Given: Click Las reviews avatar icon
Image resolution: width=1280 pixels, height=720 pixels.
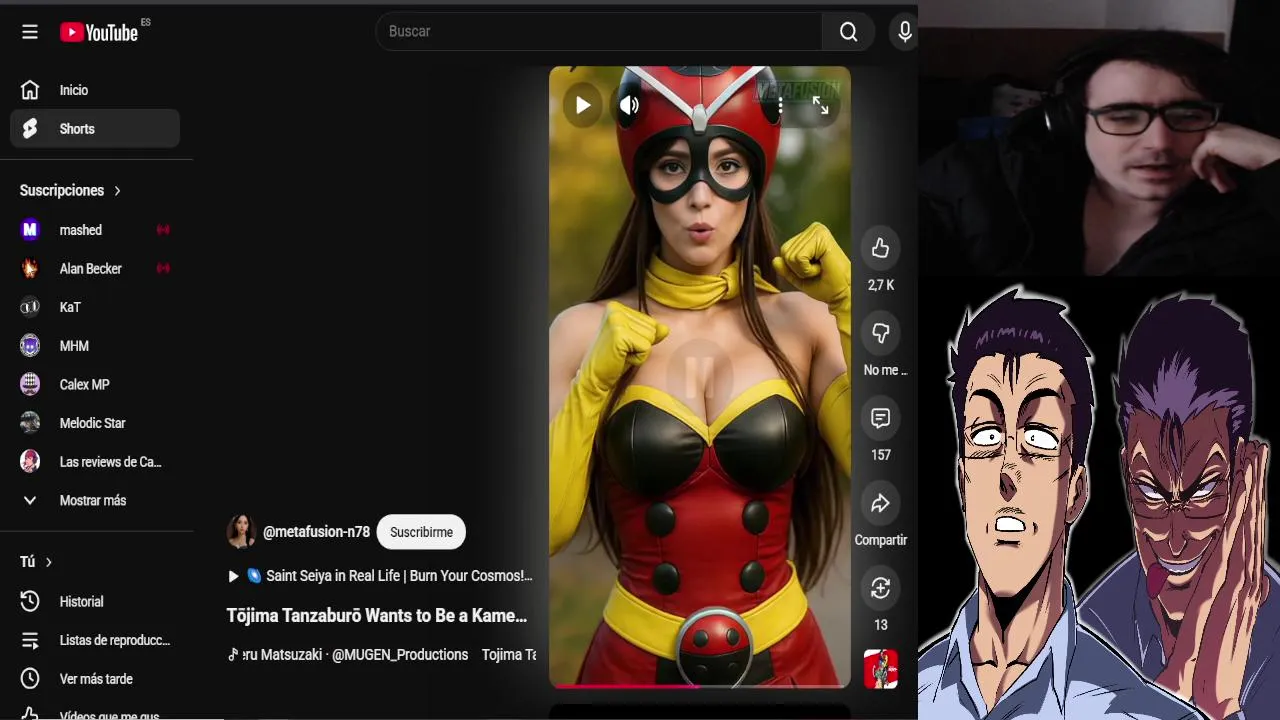Looking at the screenshot, I should (x=30, y=462).
